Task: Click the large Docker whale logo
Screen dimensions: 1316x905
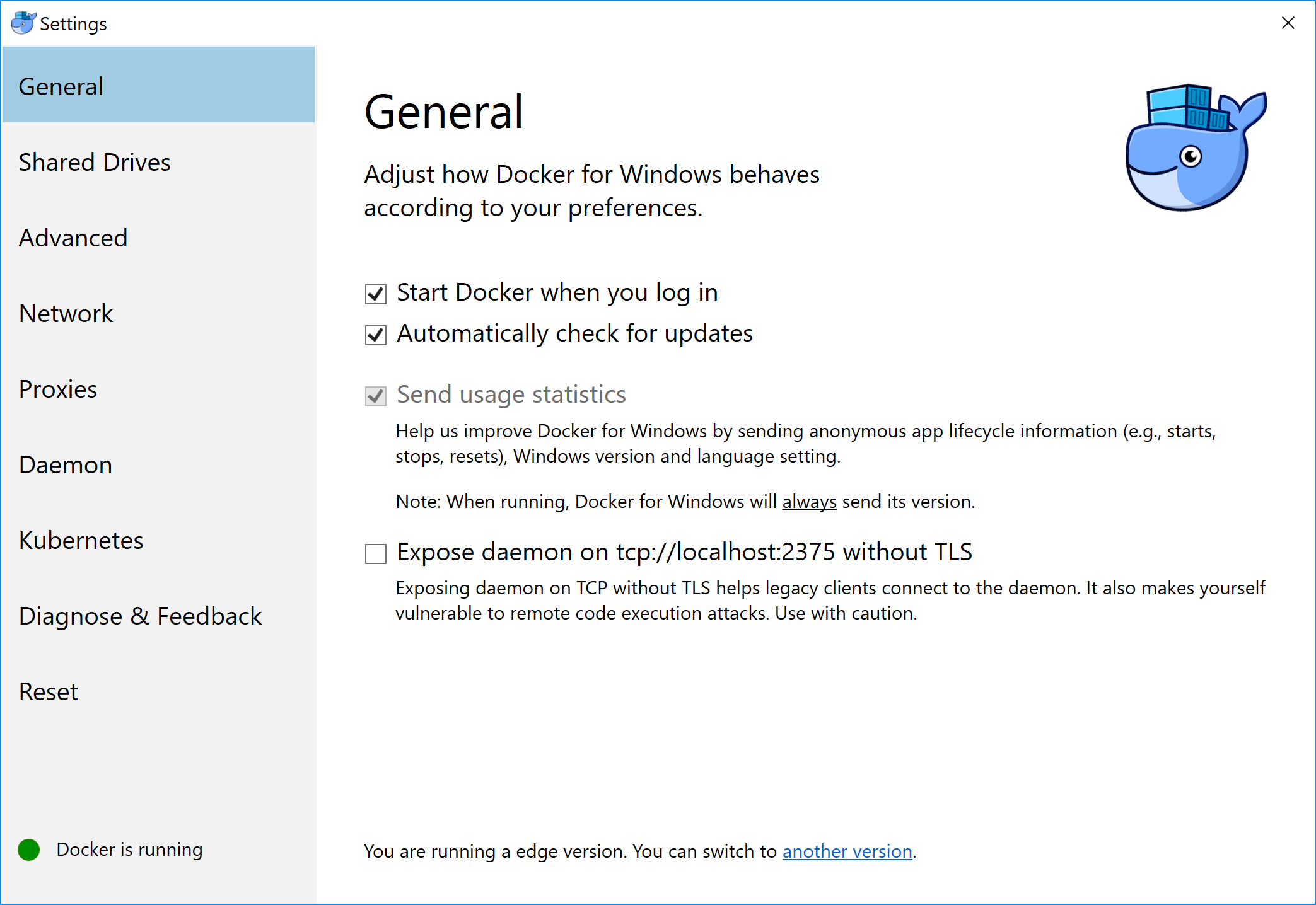Action: coord(1194,149)
